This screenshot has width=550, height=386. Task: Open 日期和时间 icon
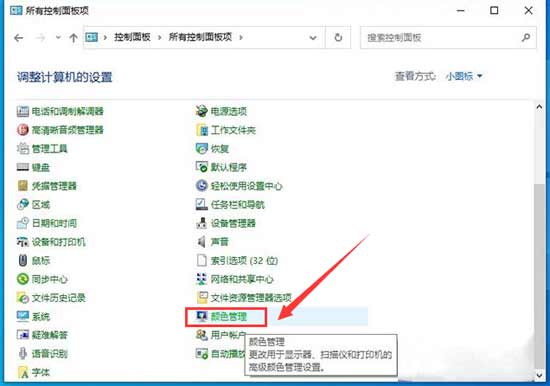coord(23,223)
